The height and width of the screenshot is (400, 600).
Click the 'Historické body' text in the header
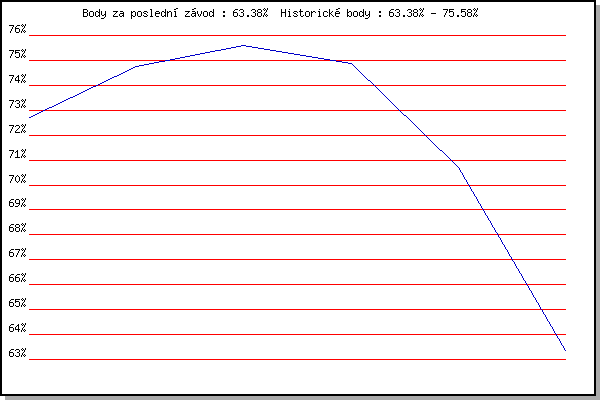pos(325,13)
